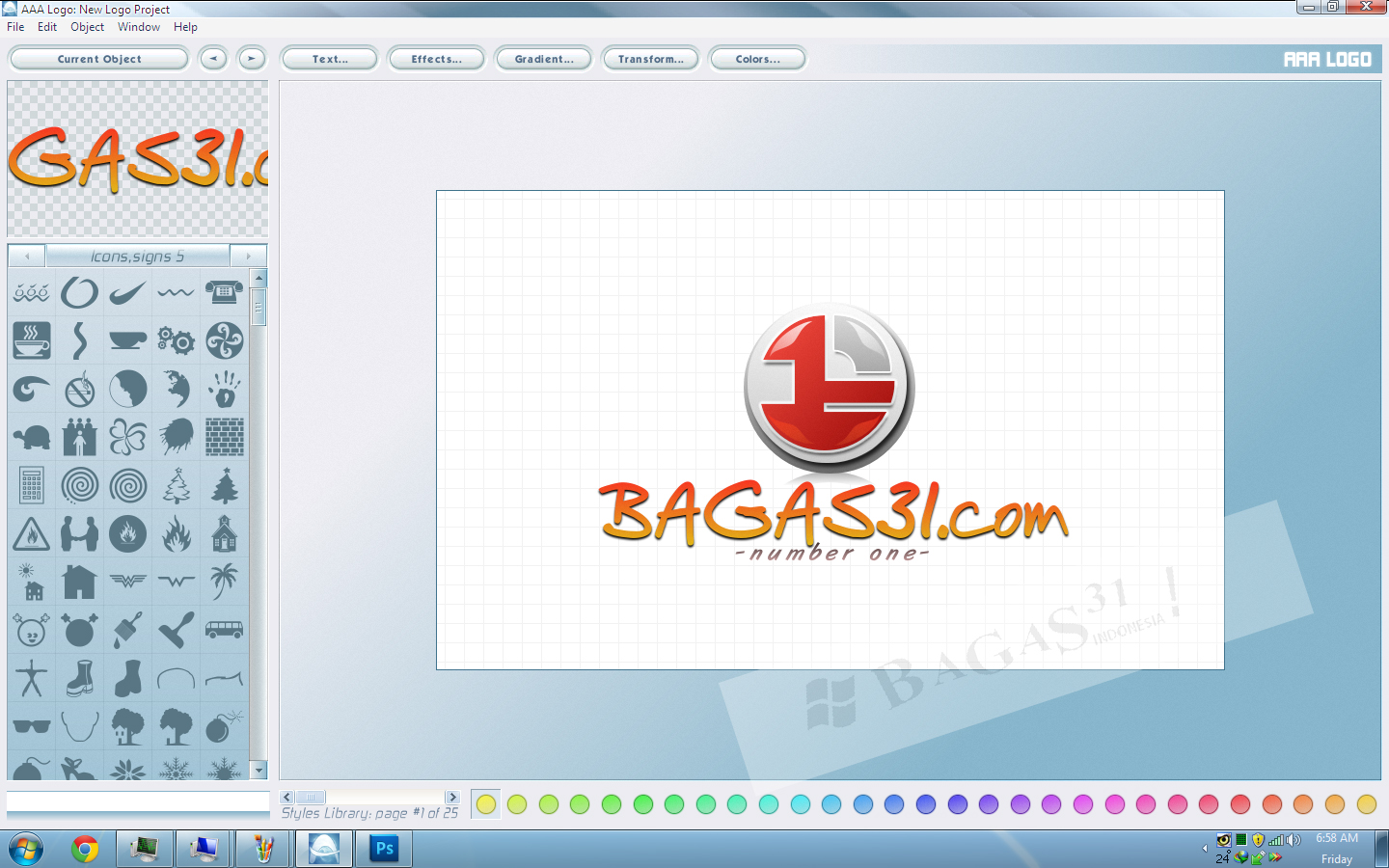Viewport: 1389px width, 868px height.
Task: Select the 'number one' tagline on canvas
Action: tap(831, 554)
